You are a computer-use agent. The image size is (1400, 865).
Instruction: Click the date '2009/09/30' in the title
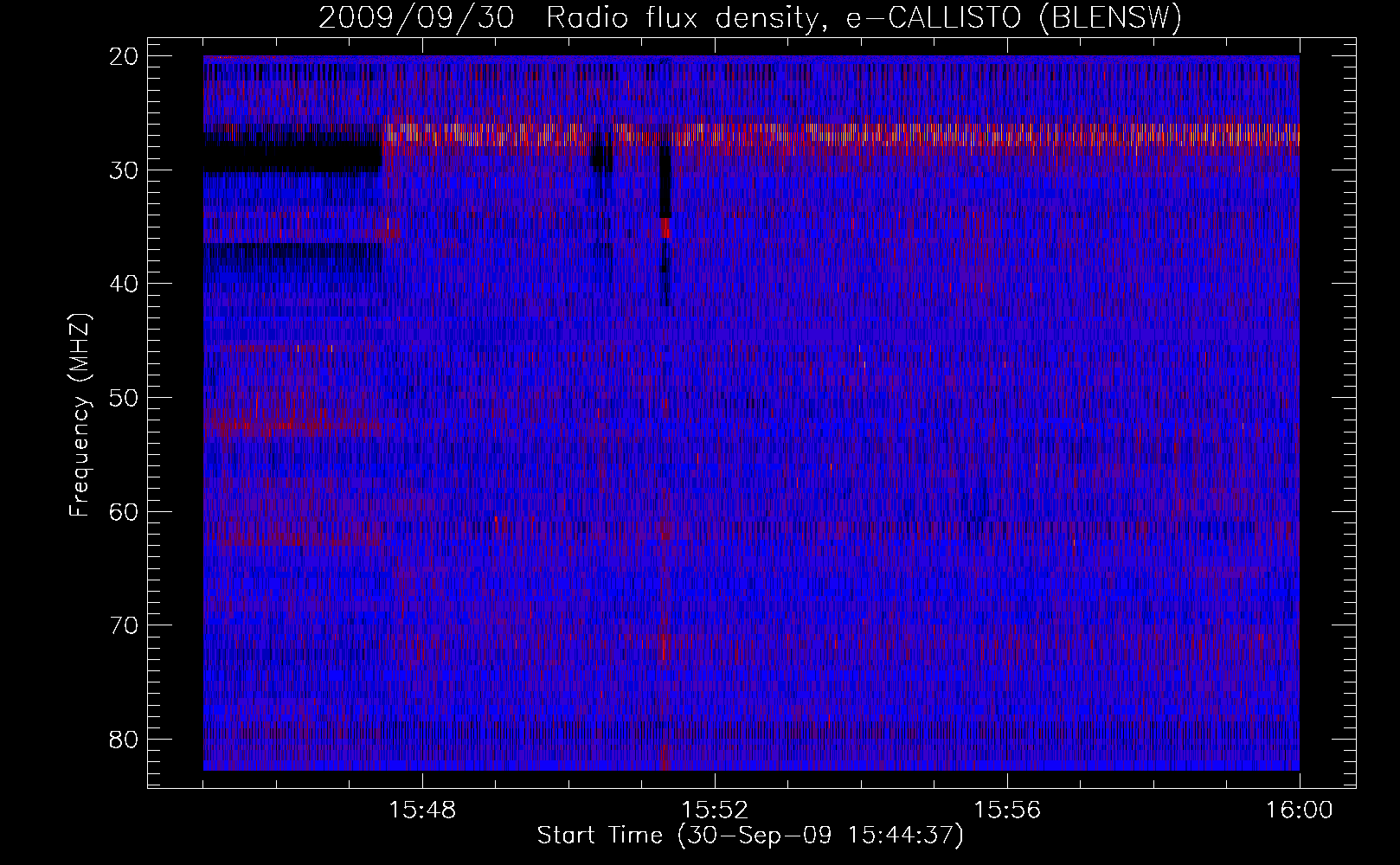(x=416, y=17)
